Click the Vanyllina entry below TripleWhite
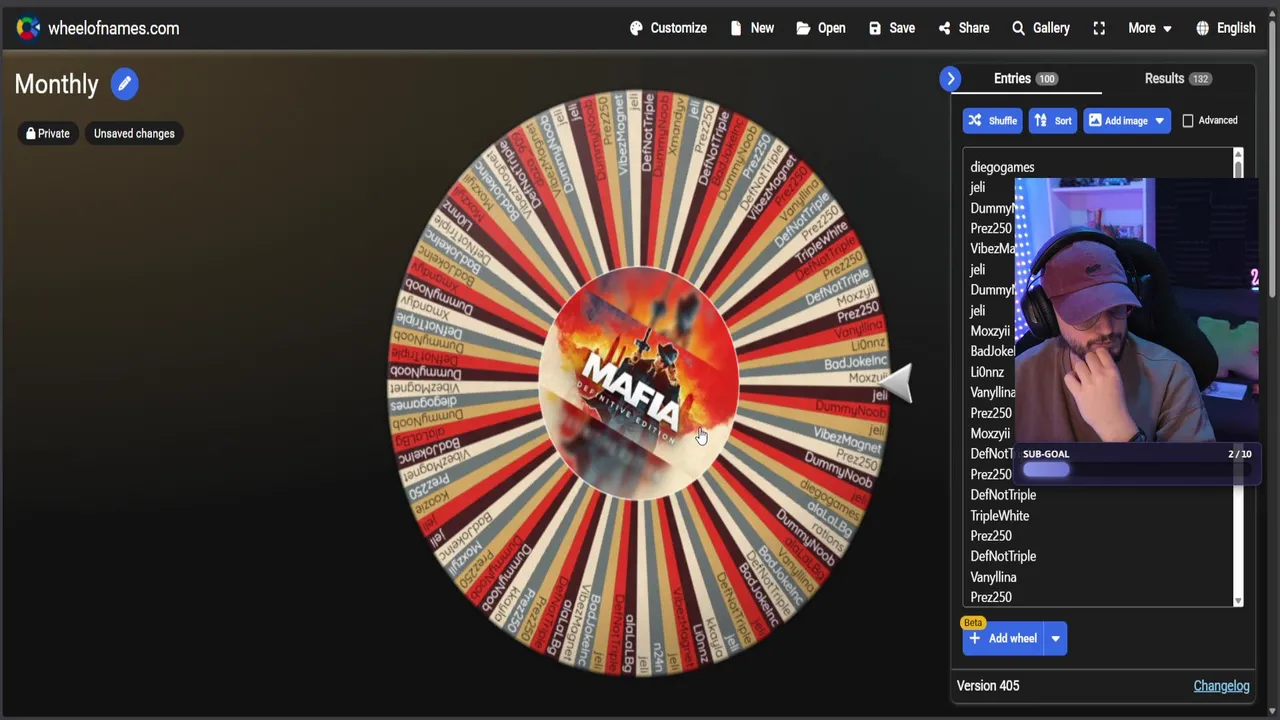1280x720 pixels. click(993, 577)
